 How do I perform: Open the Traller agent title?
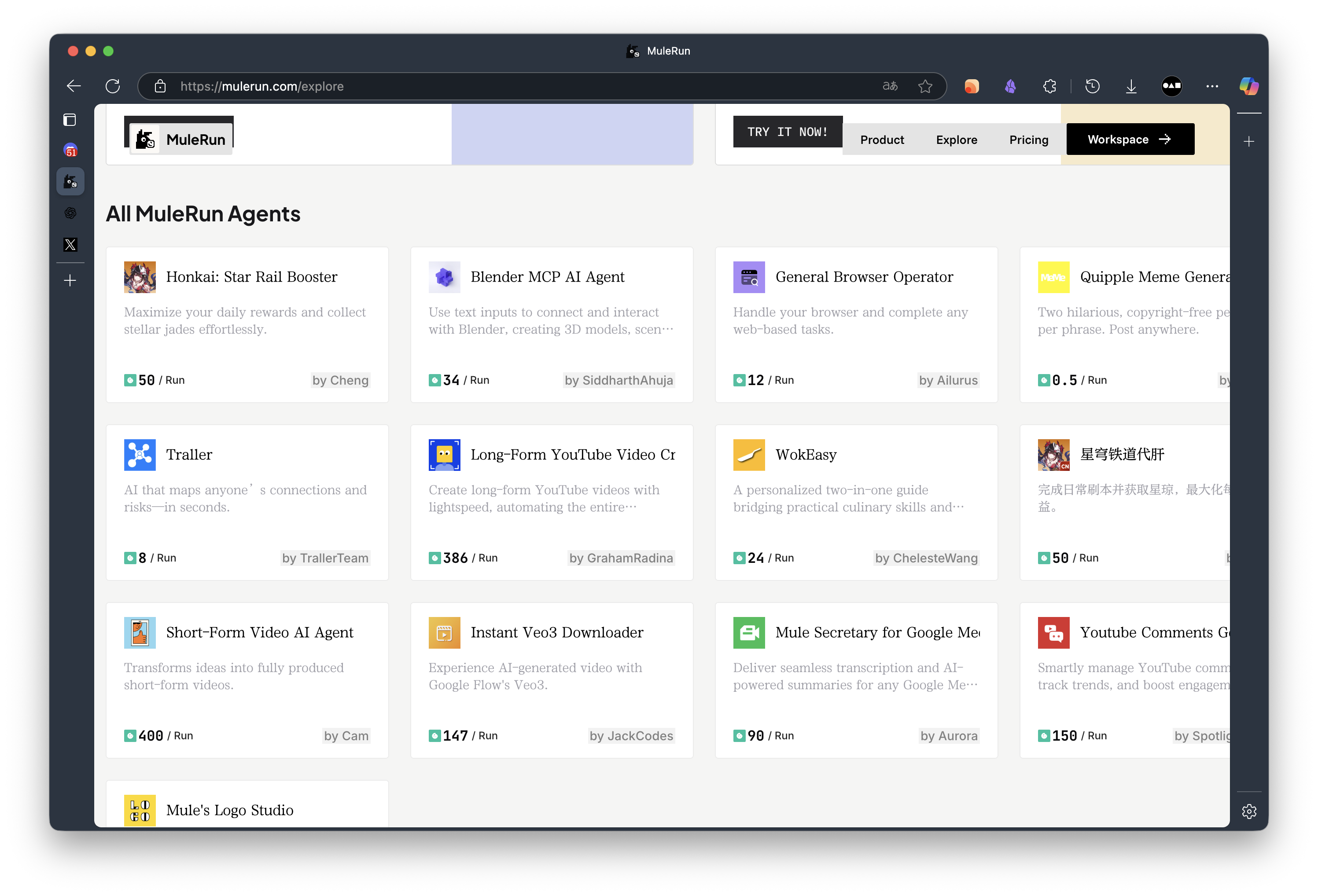[189, 455]
